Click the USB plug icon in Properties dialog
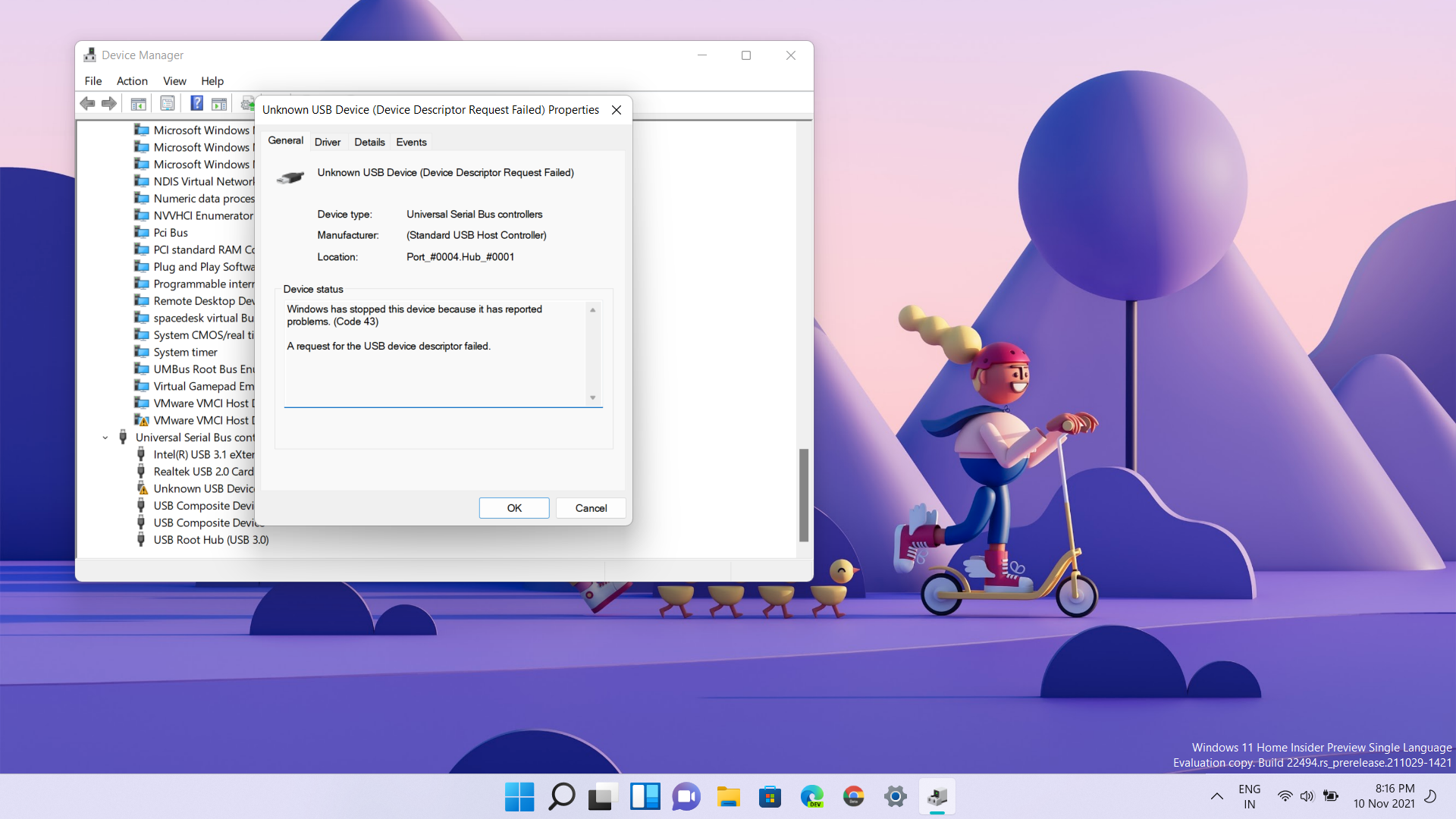This screenshot has height=819, width=1456. (290, 177)
